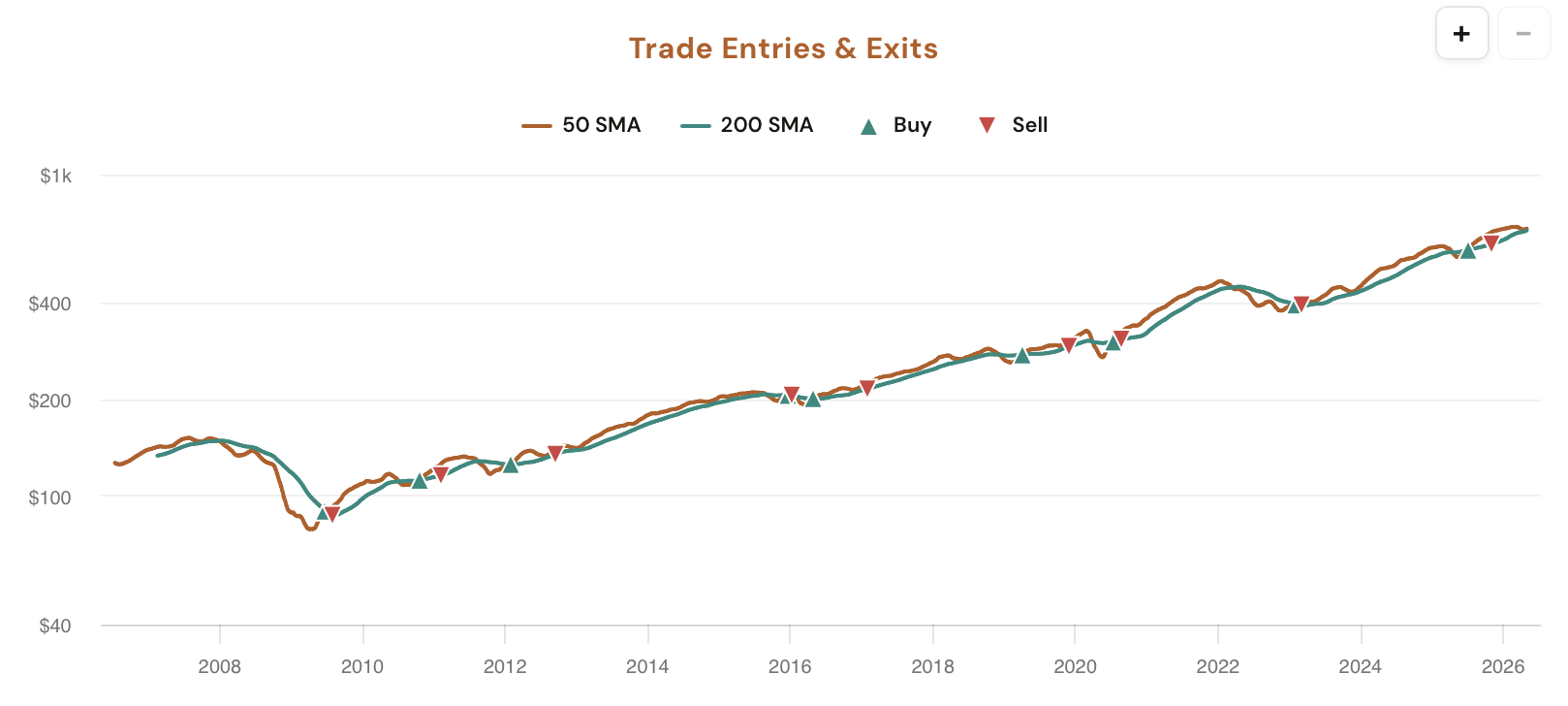The width and height of the screenshot is (1568, 706).
Task: Click the zoom-out minus button
Action: click(1523, 32)
